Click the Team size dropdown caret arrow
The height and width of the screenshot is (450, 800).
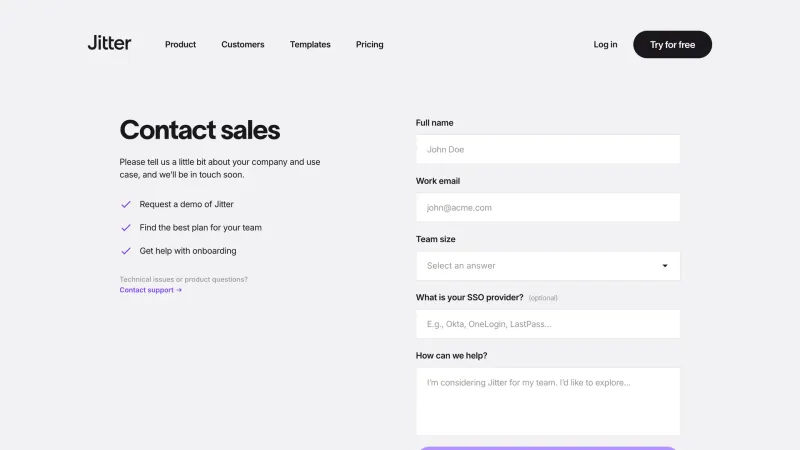click(665, 266)
